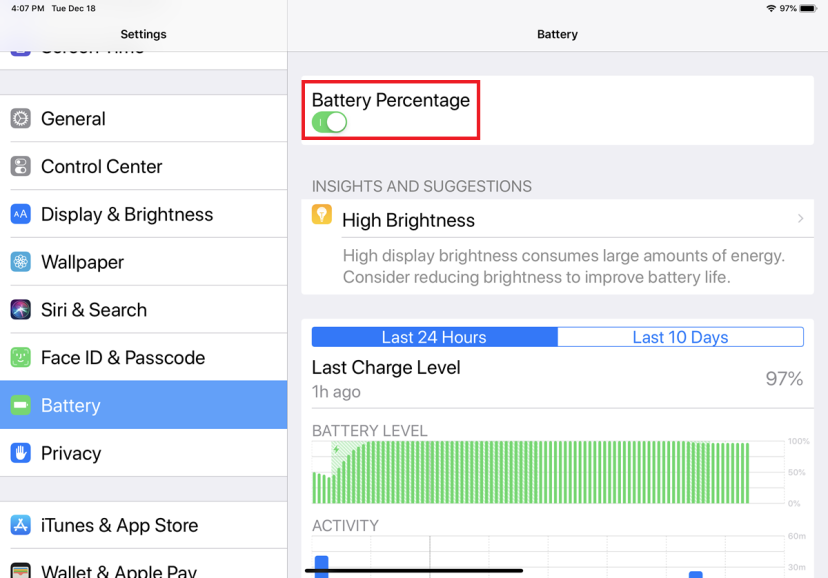Tap the battery status icon in status bar
Screen dimensions: 828x578
pyautogui.click(x=808, y=8)
